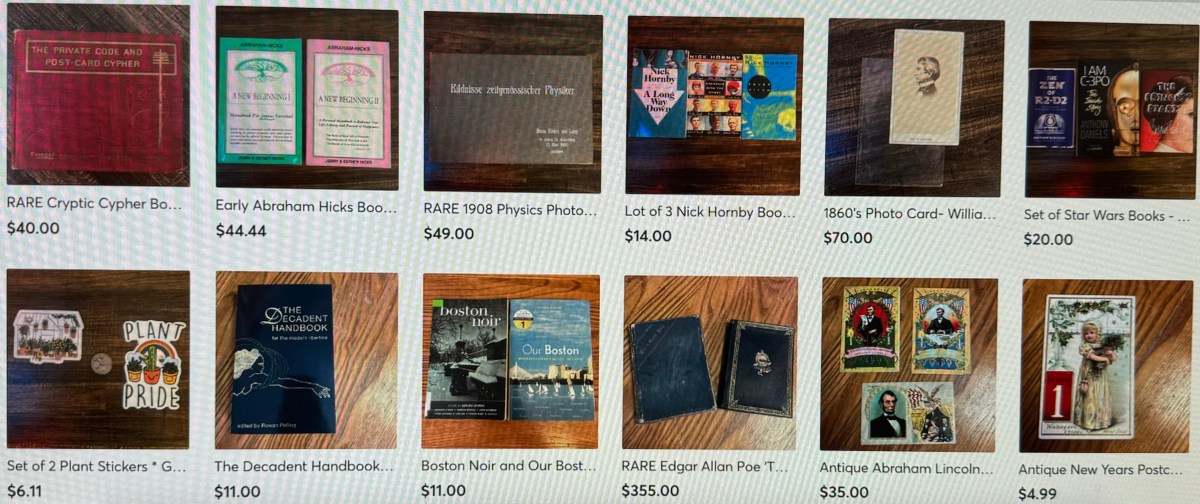This screenshot has width=1200, height=504.
Task: Open 'Set of Star Wars Books' title link
Action: [x=1108, y=215]
